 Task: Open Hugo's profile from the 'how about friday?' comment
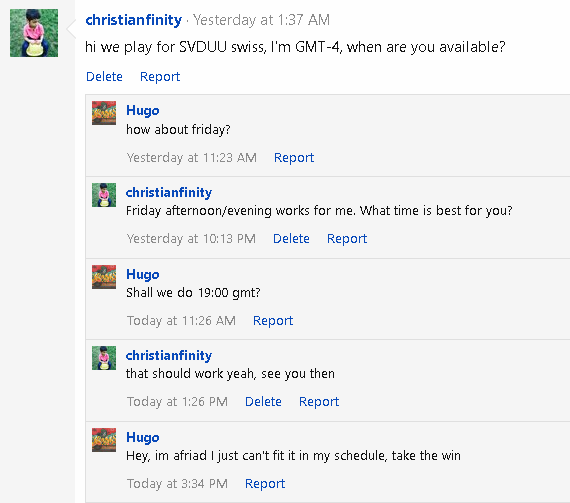[142, 110]
